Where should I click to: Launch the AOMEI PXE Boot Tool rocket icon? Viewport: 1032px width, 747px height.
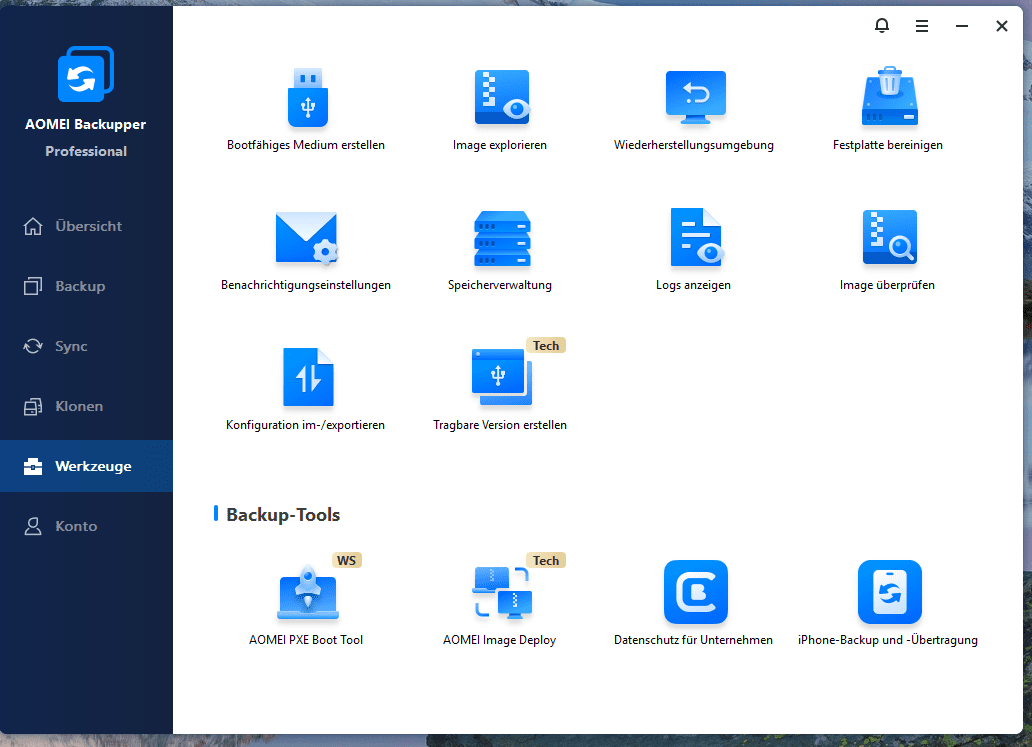point(307,592)
